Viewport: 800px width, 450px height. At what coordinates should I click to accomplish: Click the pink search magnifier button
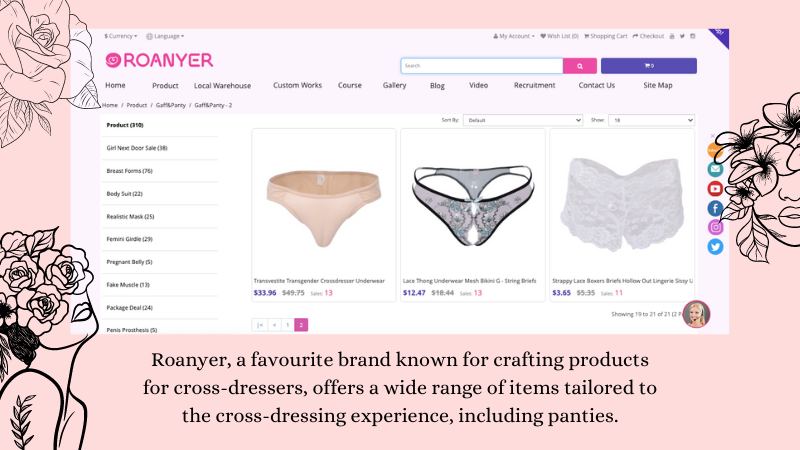pos(580,66)
